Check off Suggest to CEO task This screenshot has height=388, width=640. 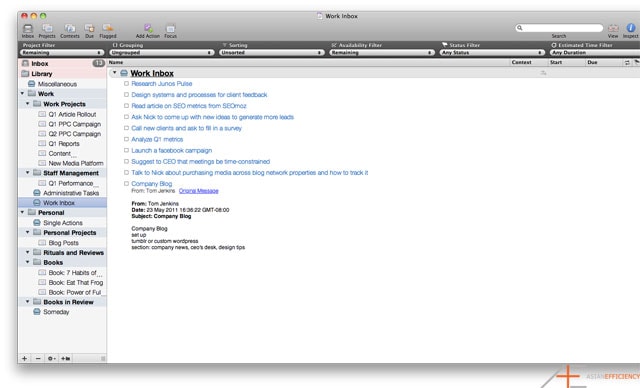tap(126, 162)
